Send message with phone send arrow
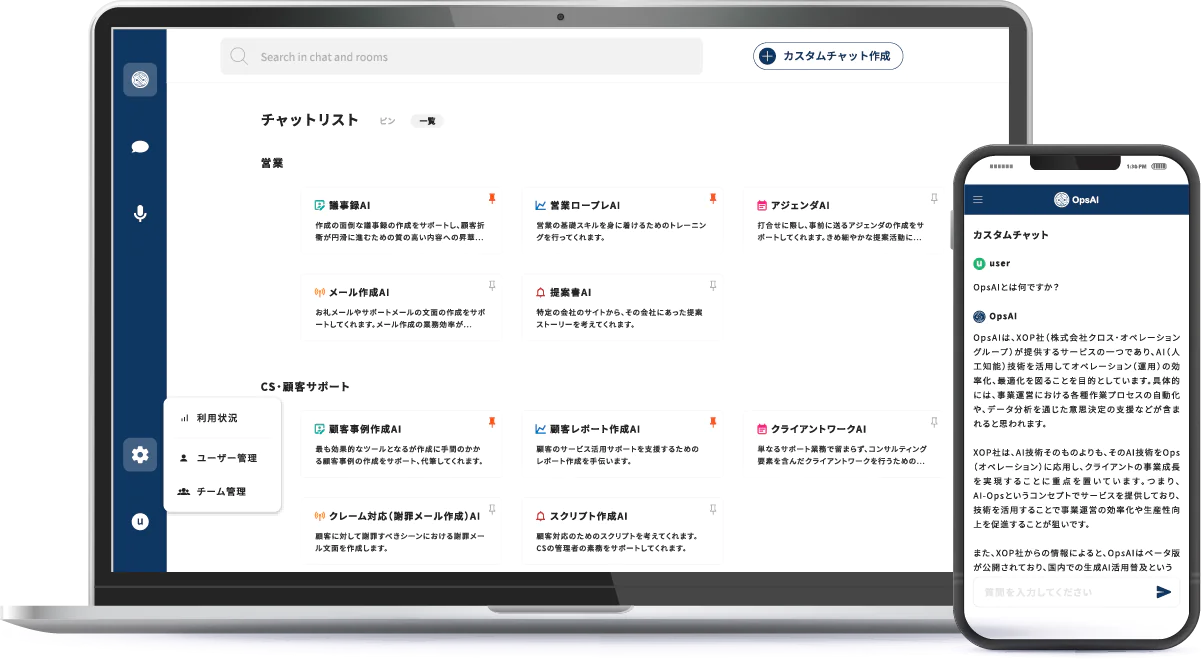Image resolution: width=1201 pixels, height=659 pixels. pyautogui.click(x=1163, y=592)
